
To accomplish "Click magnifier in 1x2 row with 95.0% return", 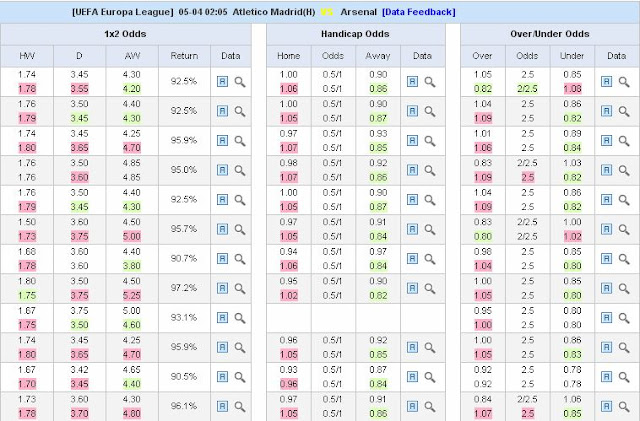I will click(240, 170).
